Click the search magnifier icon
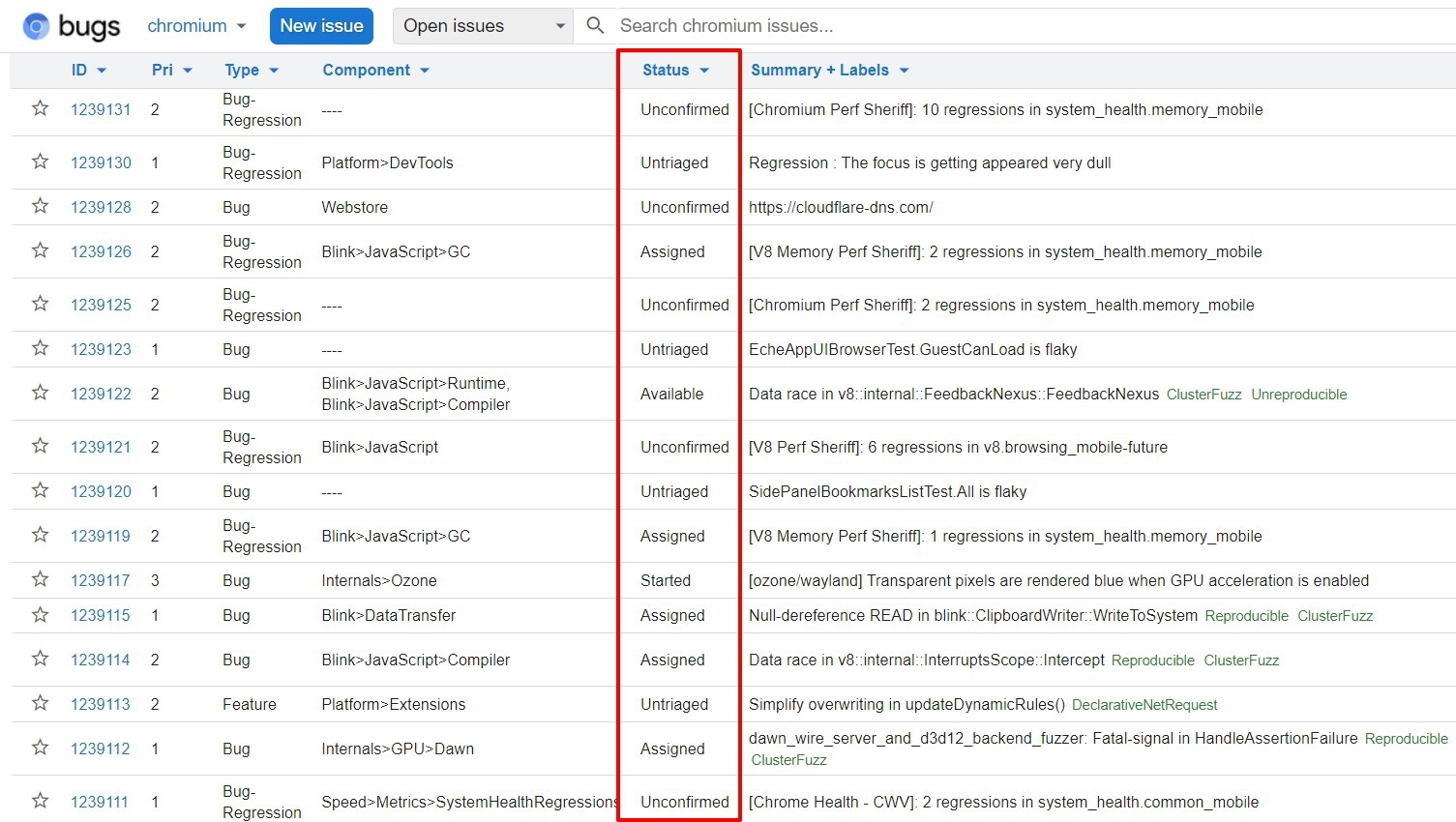 coord(596,25)
